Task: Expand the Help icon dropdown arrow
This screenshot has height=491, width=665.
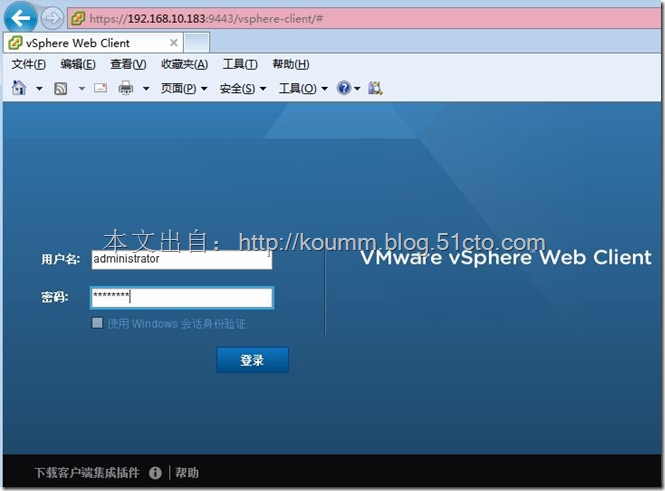Action: [x=357, y=88]
